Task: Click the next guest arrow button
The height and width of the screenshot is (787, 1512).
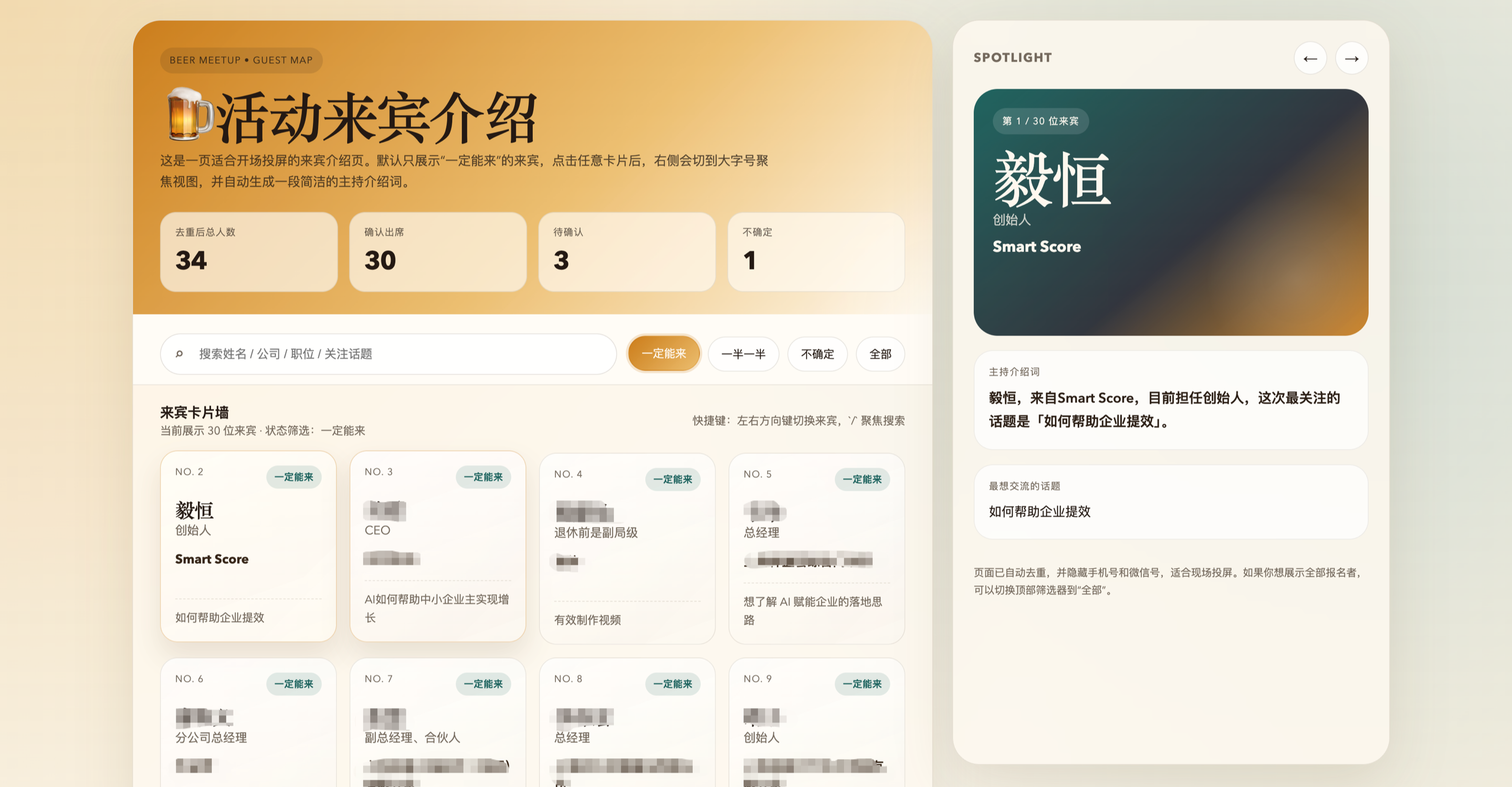Action: click(1351, 58)
